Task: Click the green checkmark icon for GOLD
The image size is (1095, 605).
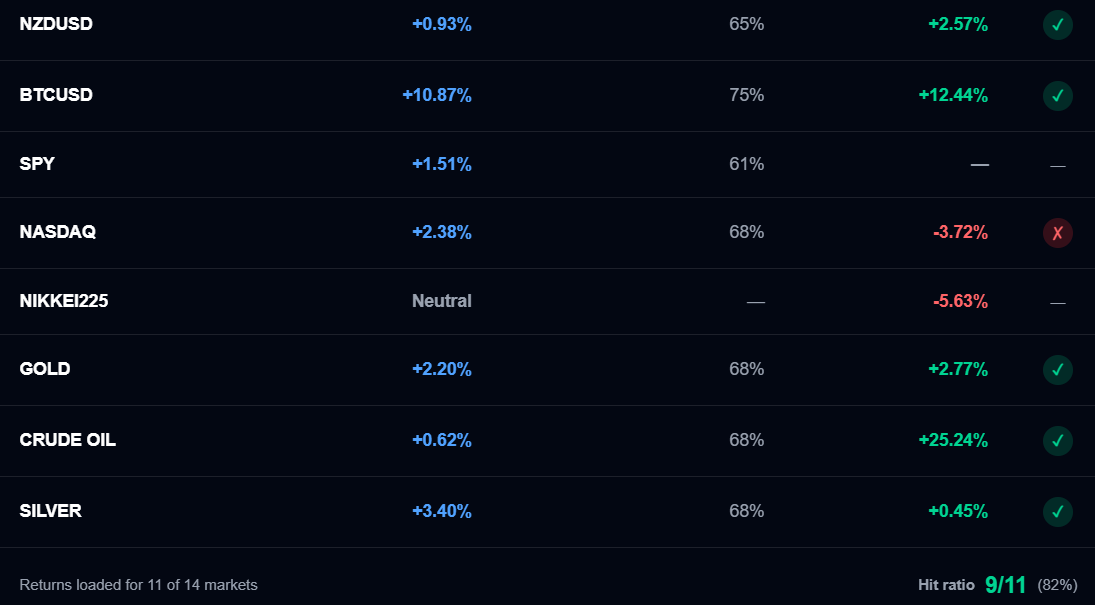Action: click(1057, 370)
